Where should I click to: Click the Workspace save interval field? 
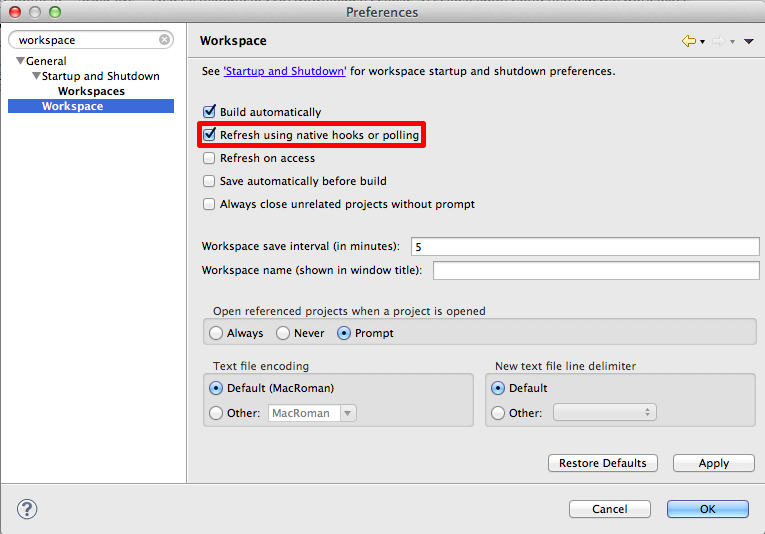coord(585,247)
